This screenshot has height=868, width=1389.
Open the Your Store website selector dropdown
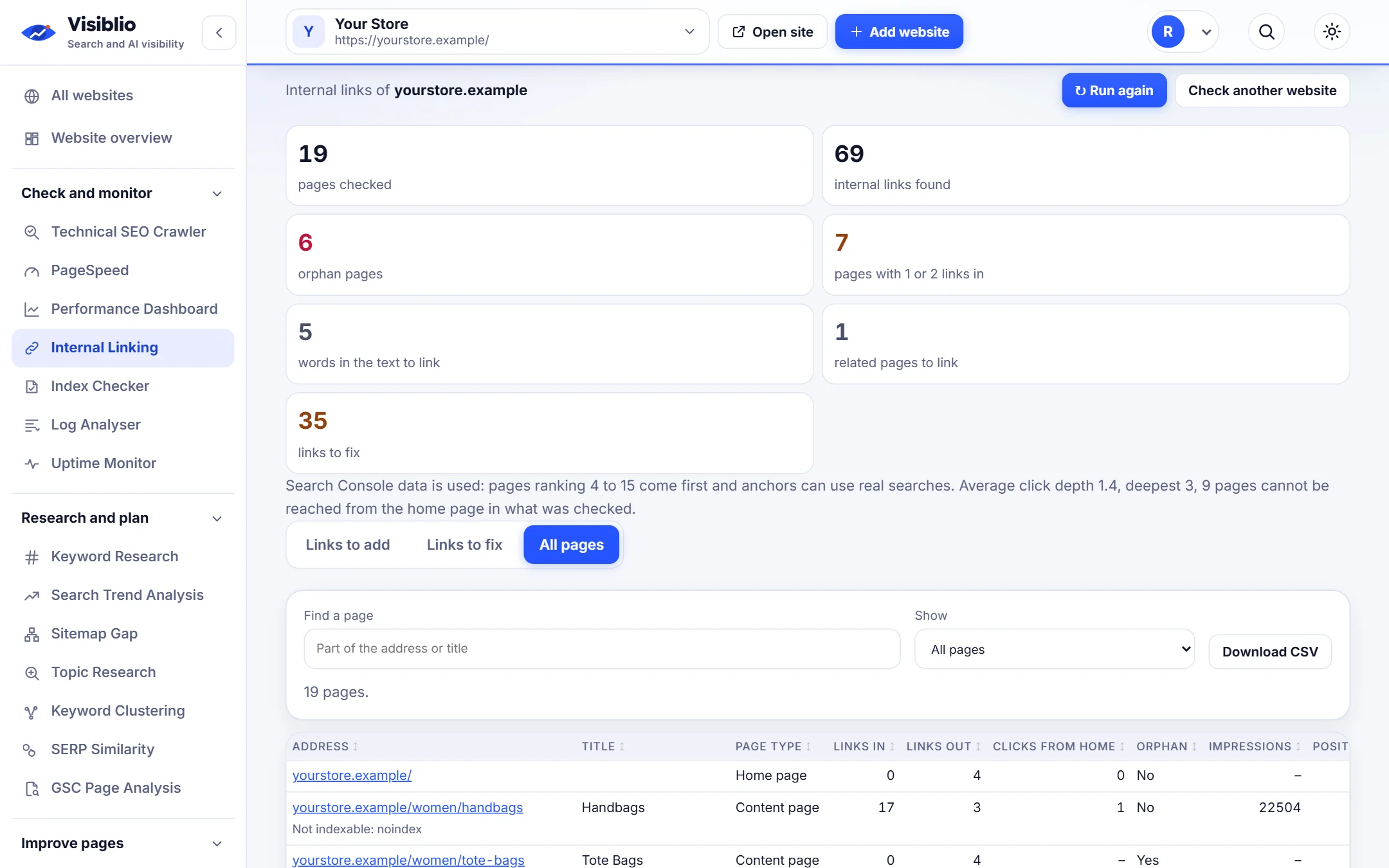pyautogui.click(x=497, y=32)
